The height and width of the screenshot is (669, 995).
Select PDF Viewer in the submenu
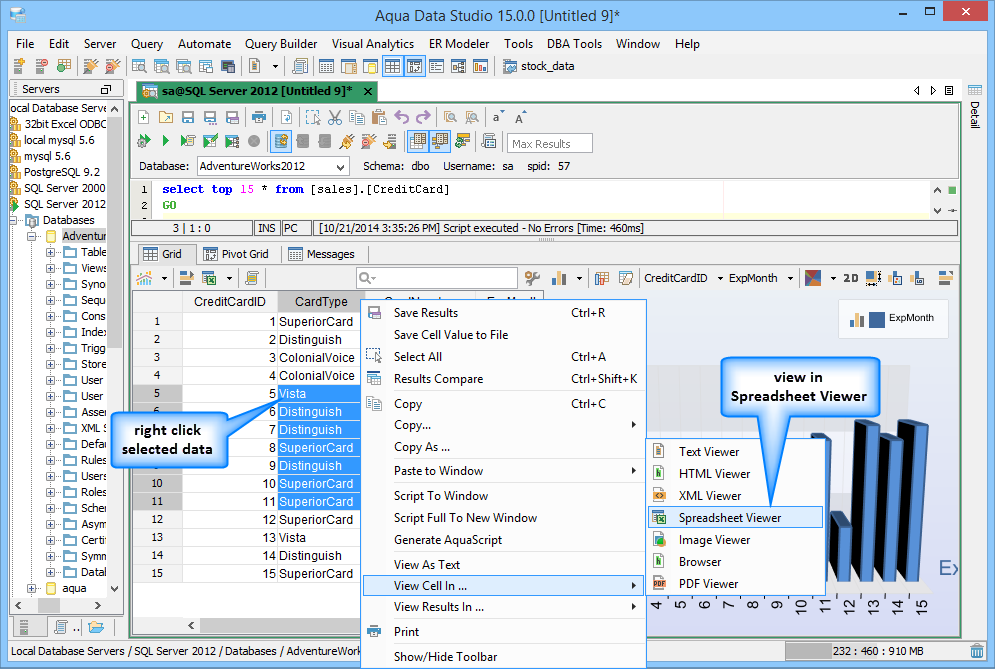click(735, 584)
